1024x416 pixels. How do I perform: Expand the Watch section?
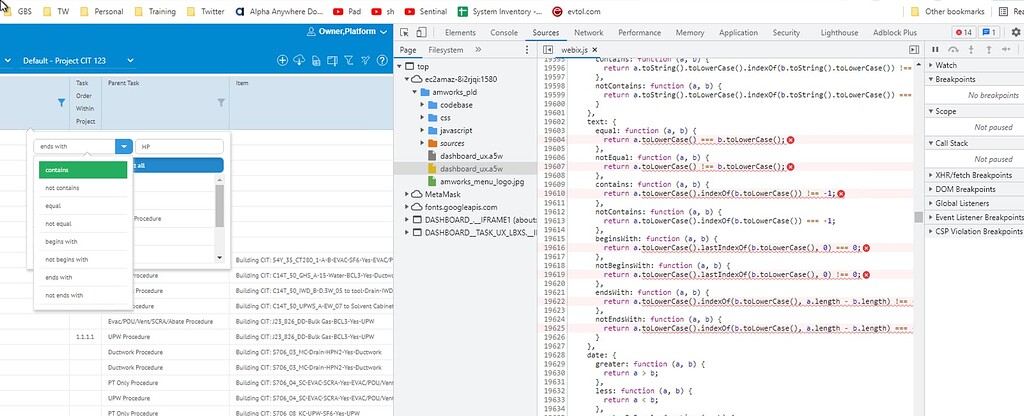pos(931,65)
